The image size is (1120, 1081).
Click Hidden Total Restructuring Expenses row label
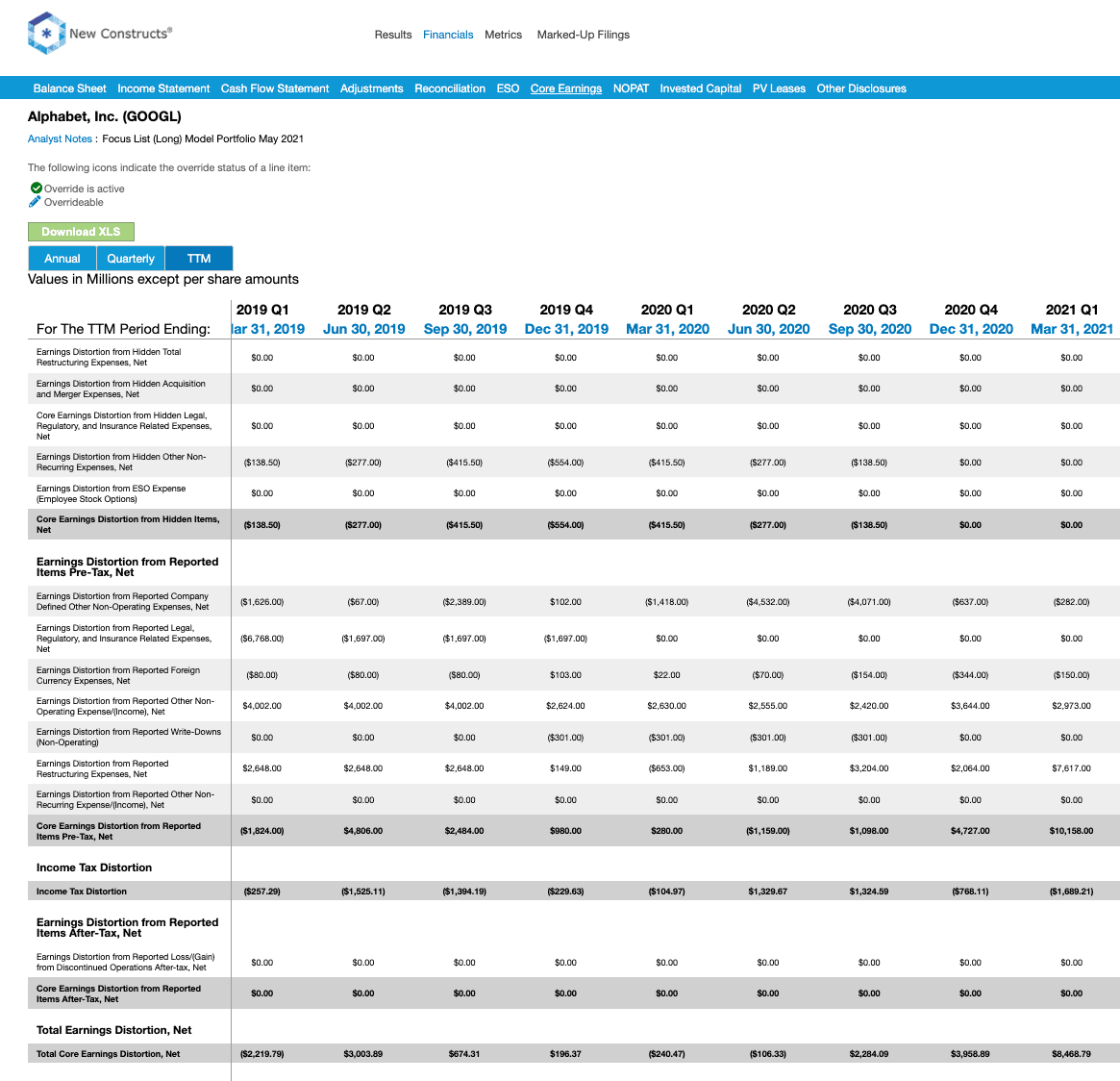(109, 357)
